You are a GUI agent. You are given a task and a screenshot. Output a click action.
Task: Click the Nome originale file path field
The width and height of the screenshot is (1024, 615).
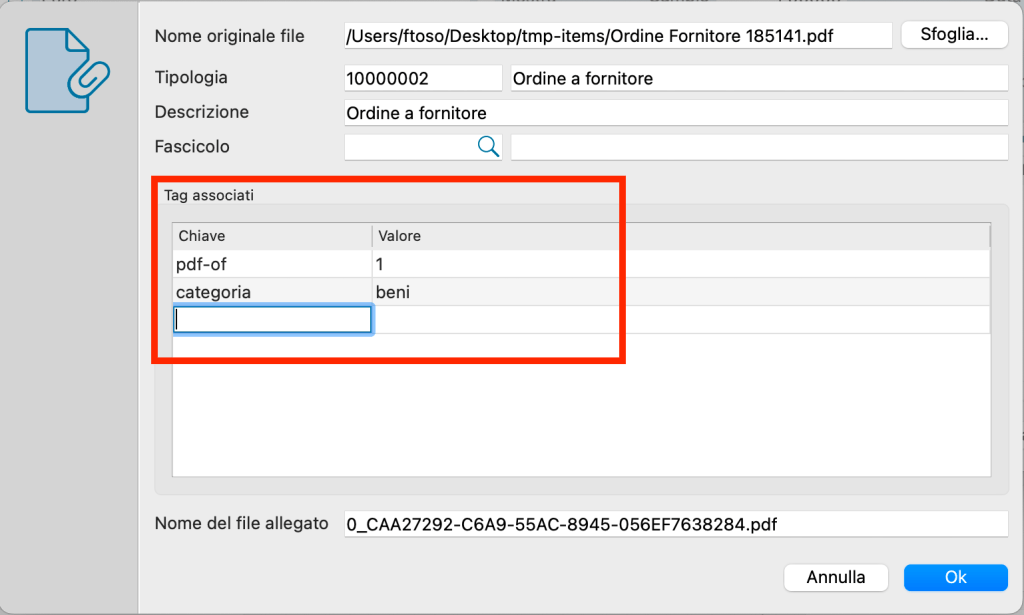[x=617, y=36]
